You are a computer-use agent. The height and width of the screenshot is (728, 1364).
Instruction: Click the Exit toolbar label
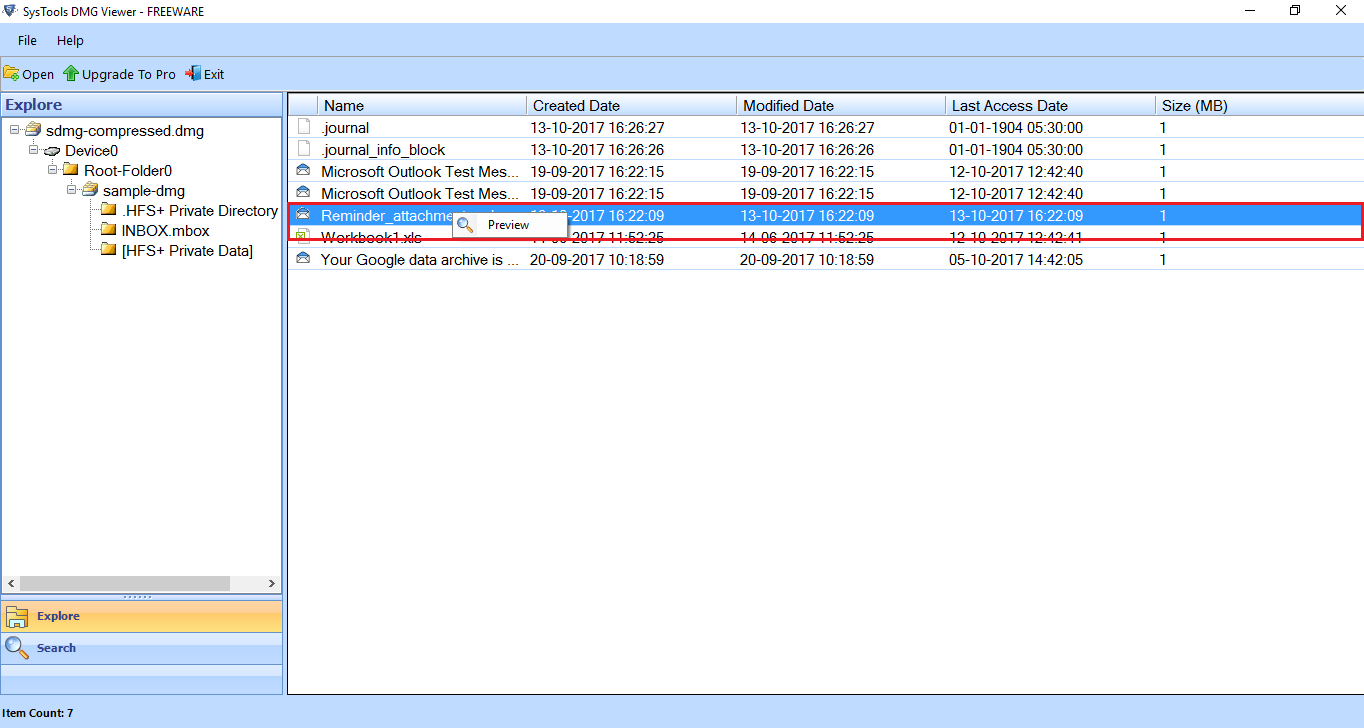pos(214,74)
